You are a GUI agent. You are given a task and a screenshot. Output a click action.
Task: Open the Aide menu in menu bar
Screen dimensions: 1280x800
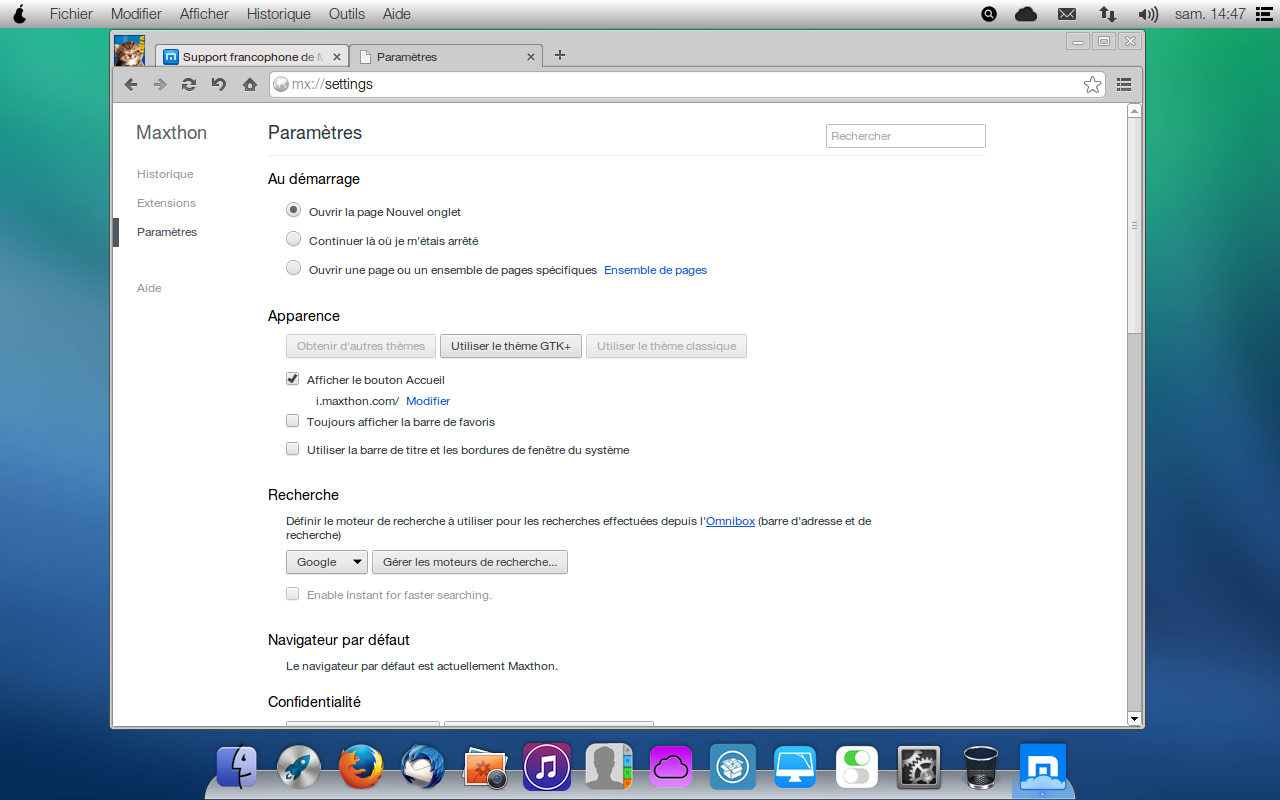coord(397,14)
